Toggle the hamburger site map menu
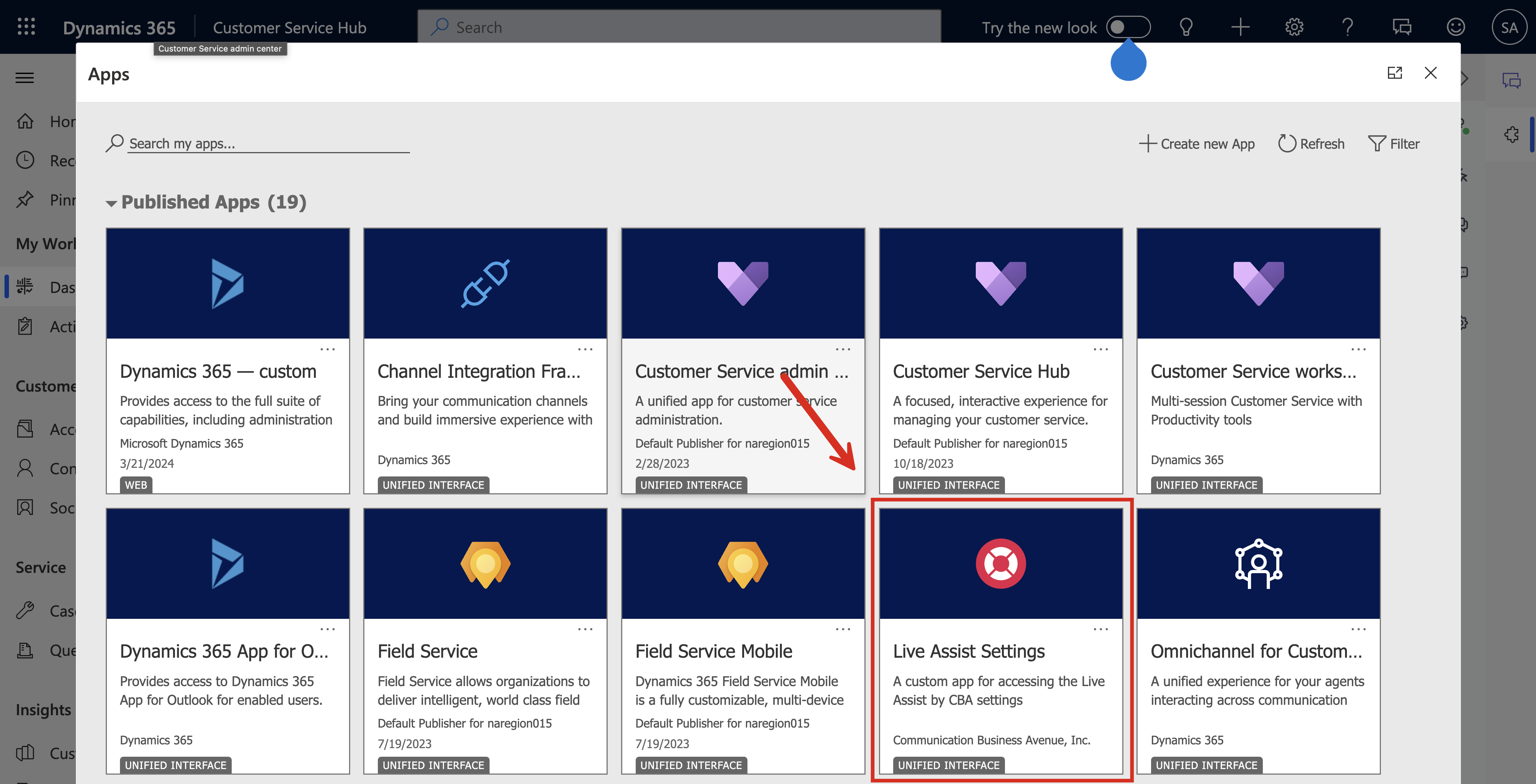The width and height of the screenshot is (1536, 784). coord(24,77)
